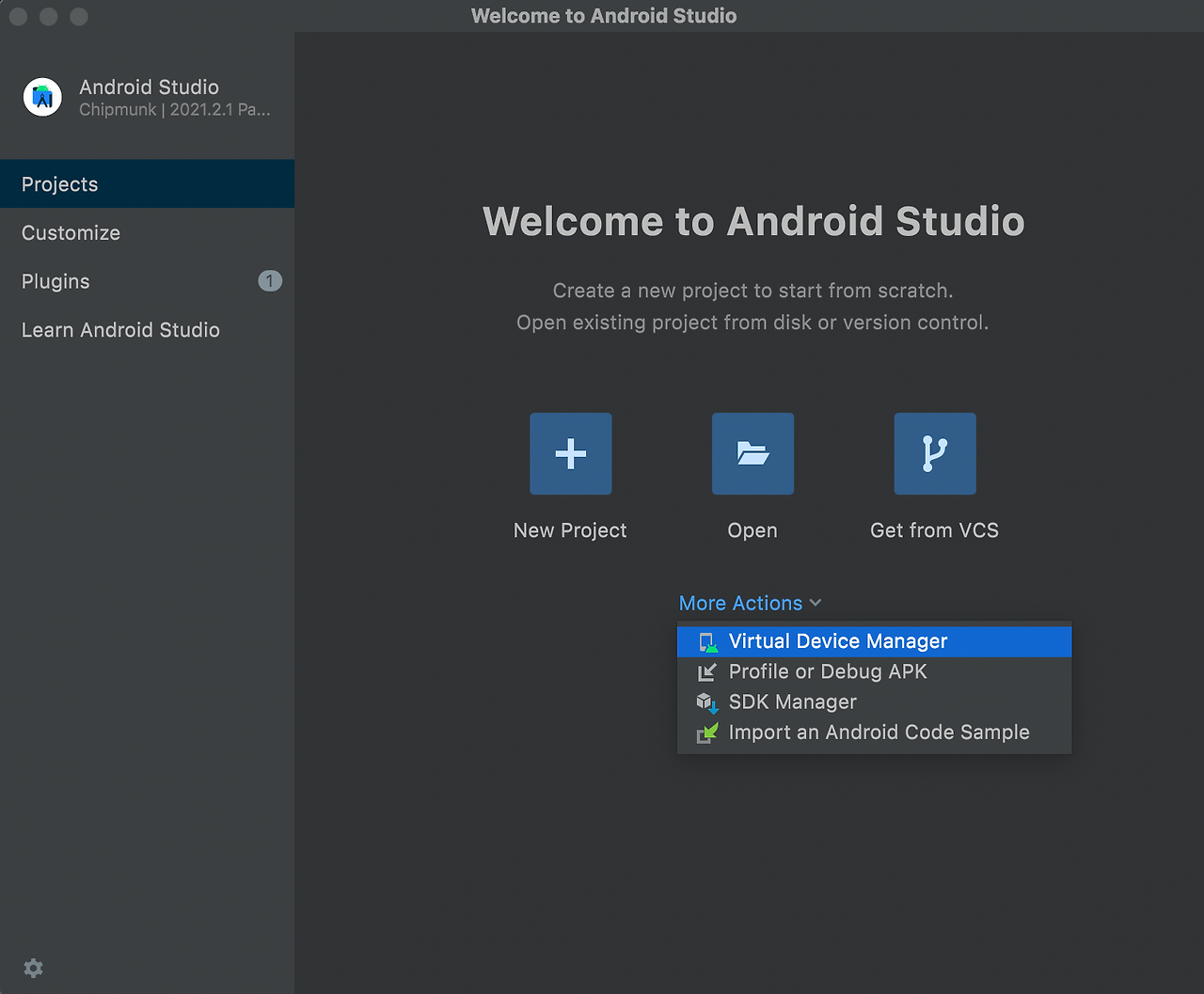Go to Learn Android Studio
Screen dimensions: 1204x994
coord(147,330)
